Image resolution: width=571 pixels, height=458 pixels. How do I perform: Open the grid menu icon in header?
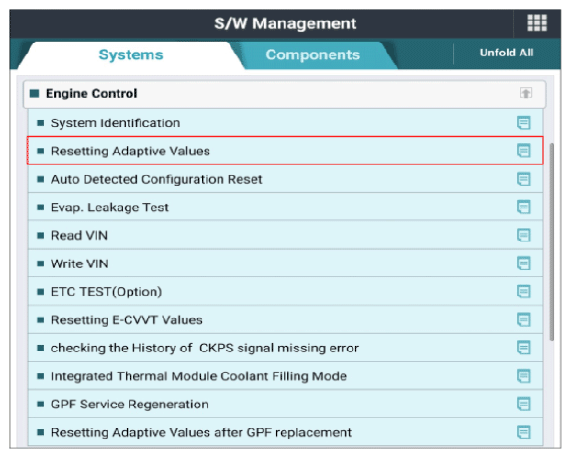[537, 23]
